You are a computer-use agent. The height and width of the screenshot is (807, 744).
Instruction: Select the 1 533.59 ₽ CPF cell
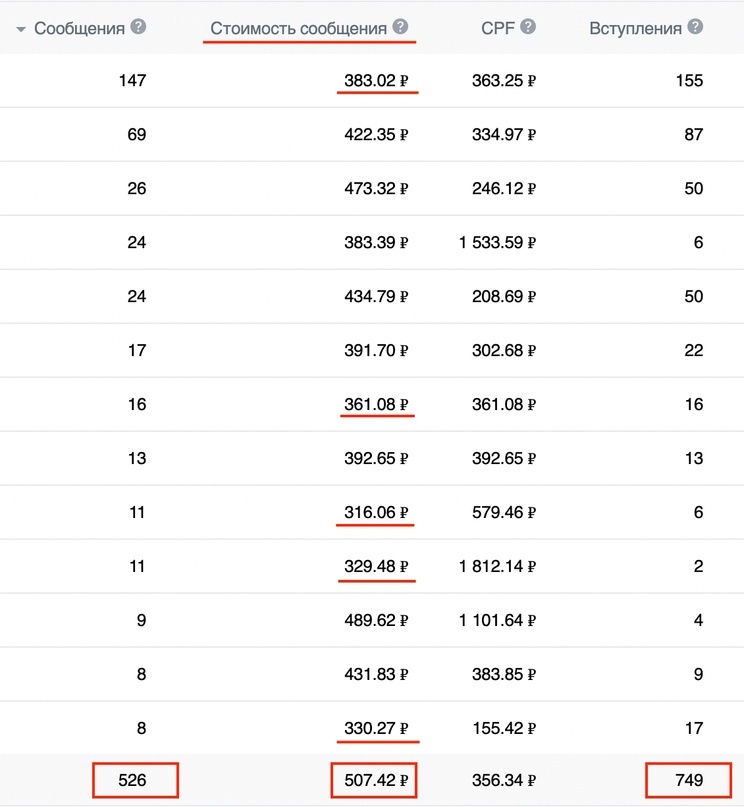pos(498,242)
